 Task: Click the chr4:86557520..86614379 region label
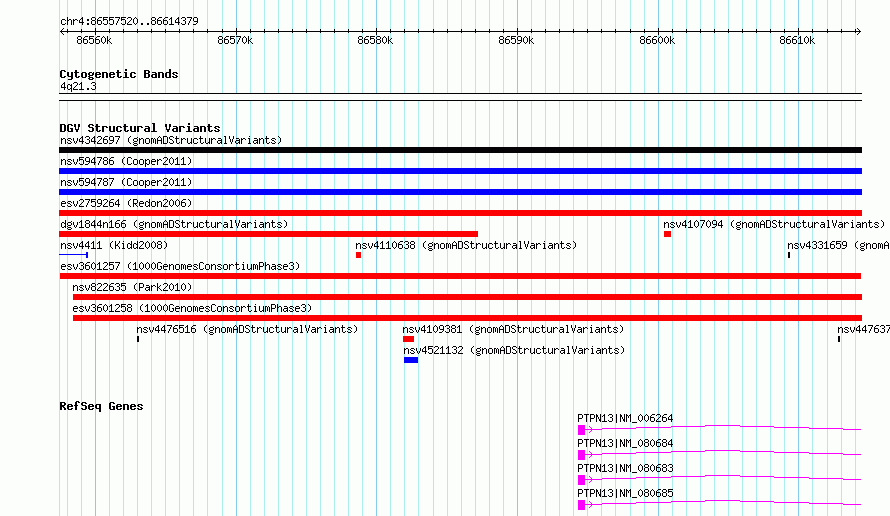(x=129, y=21)
